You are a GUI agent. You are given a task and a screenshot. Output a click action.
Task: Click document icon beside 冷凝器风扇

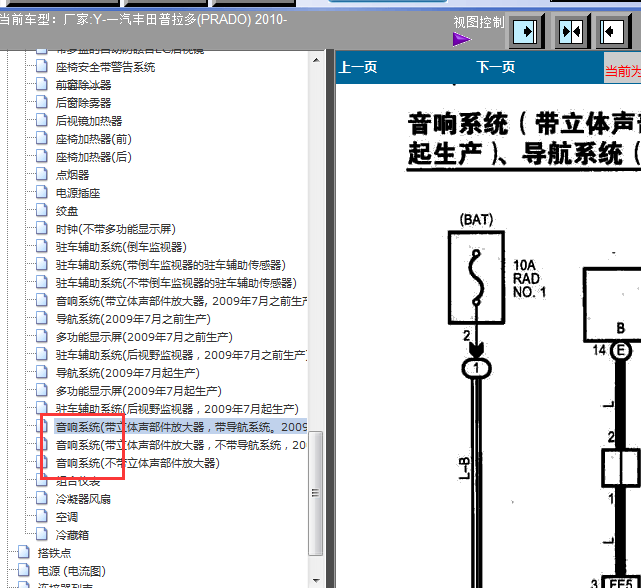(42, 498)
